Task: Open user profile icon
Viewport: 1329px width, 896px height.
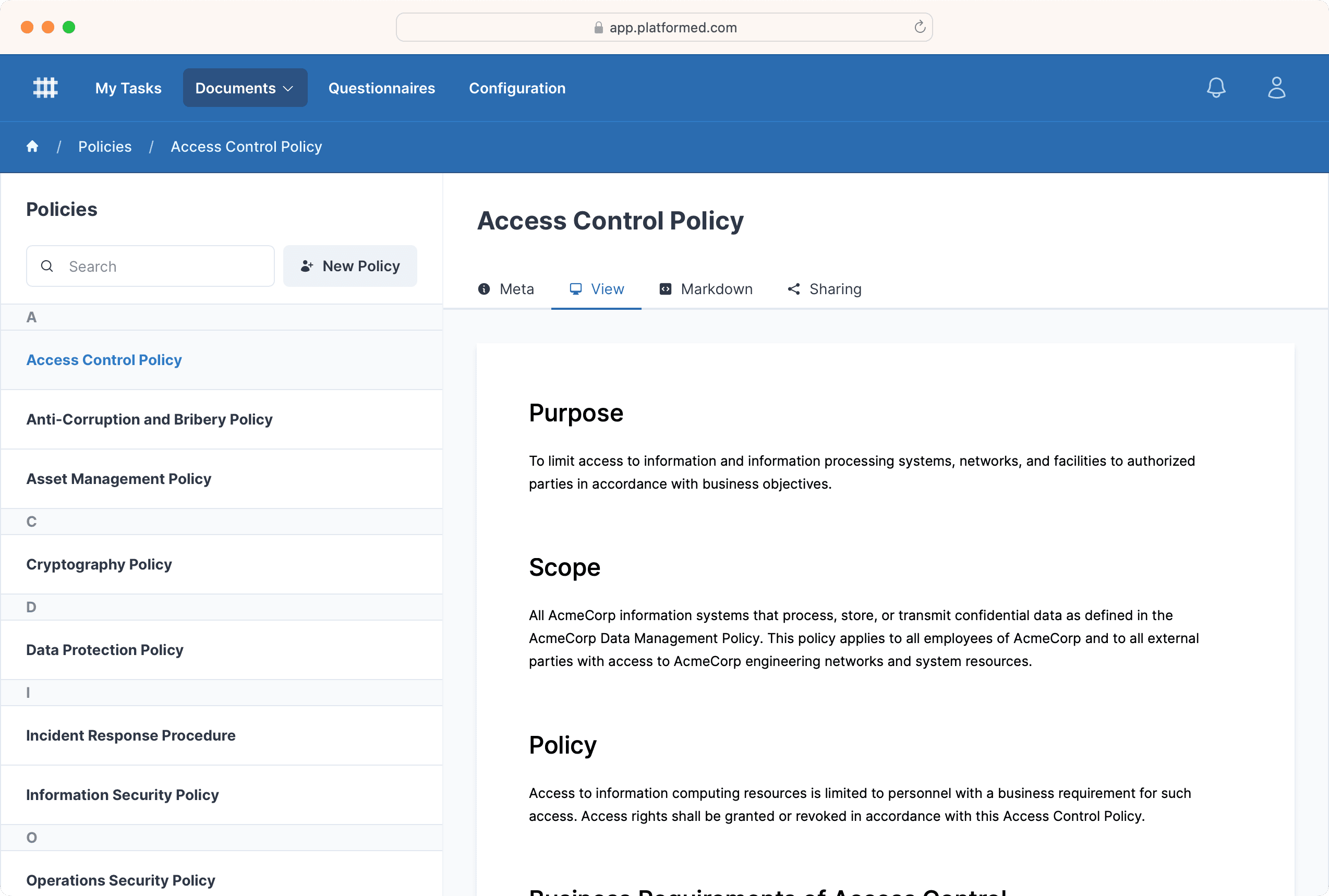Action: pos(1276,88)
